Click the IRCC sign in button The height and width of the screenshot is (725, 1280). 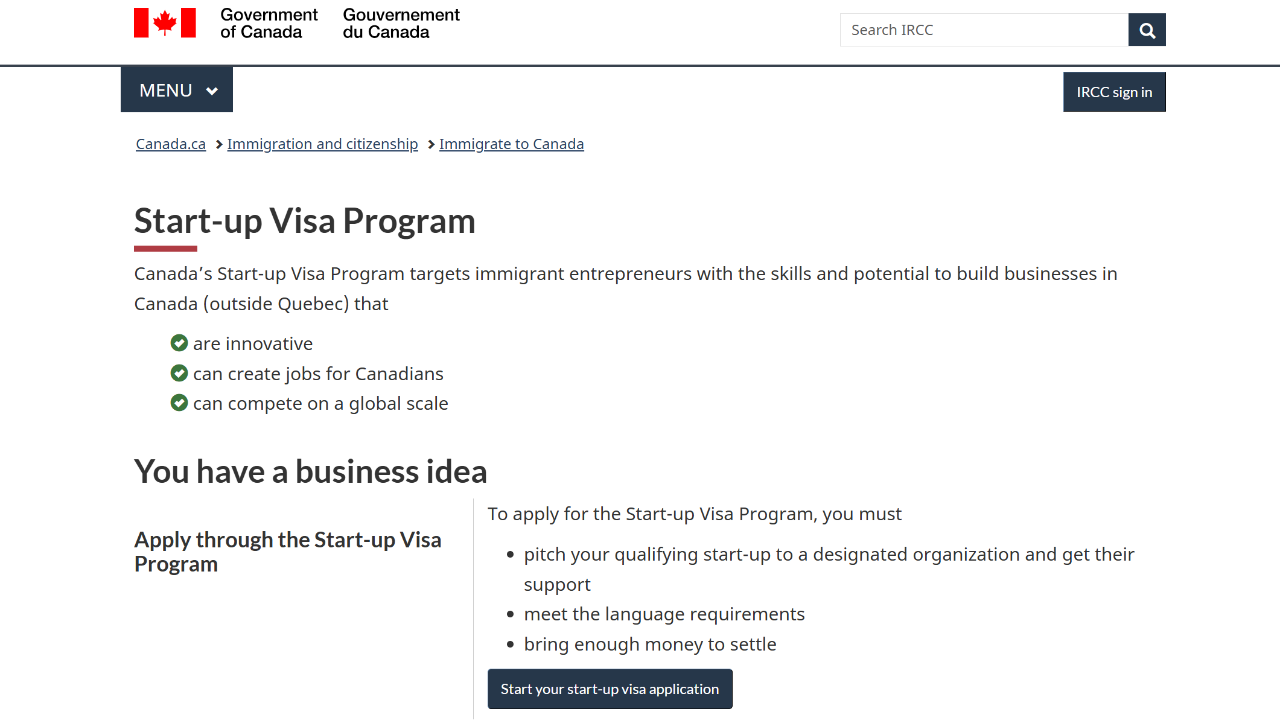[1114, 92]
